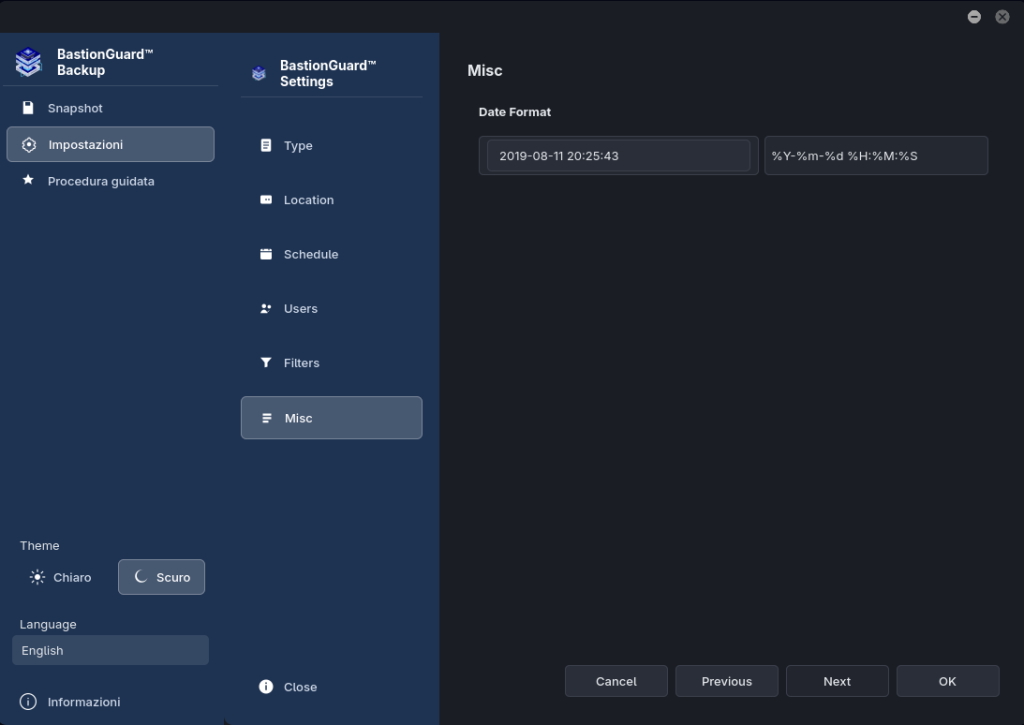Open the Filters settings tab
This screenshot has width=1024, height=725.
tap(332, 362)
